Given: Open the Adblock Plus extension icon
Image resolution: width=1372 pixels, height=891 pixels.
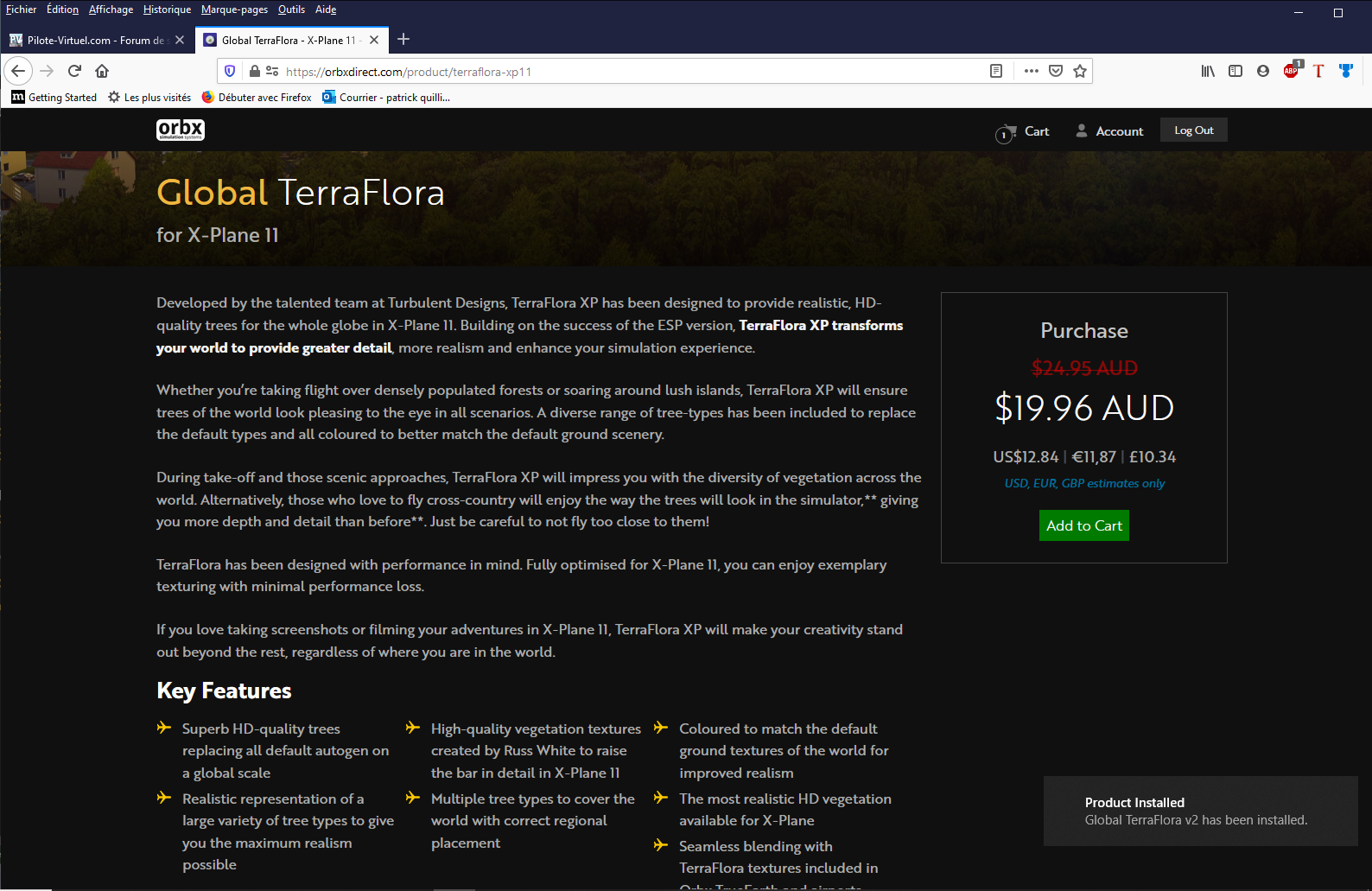Looking at the screenshot, I should click(1292, 71).
